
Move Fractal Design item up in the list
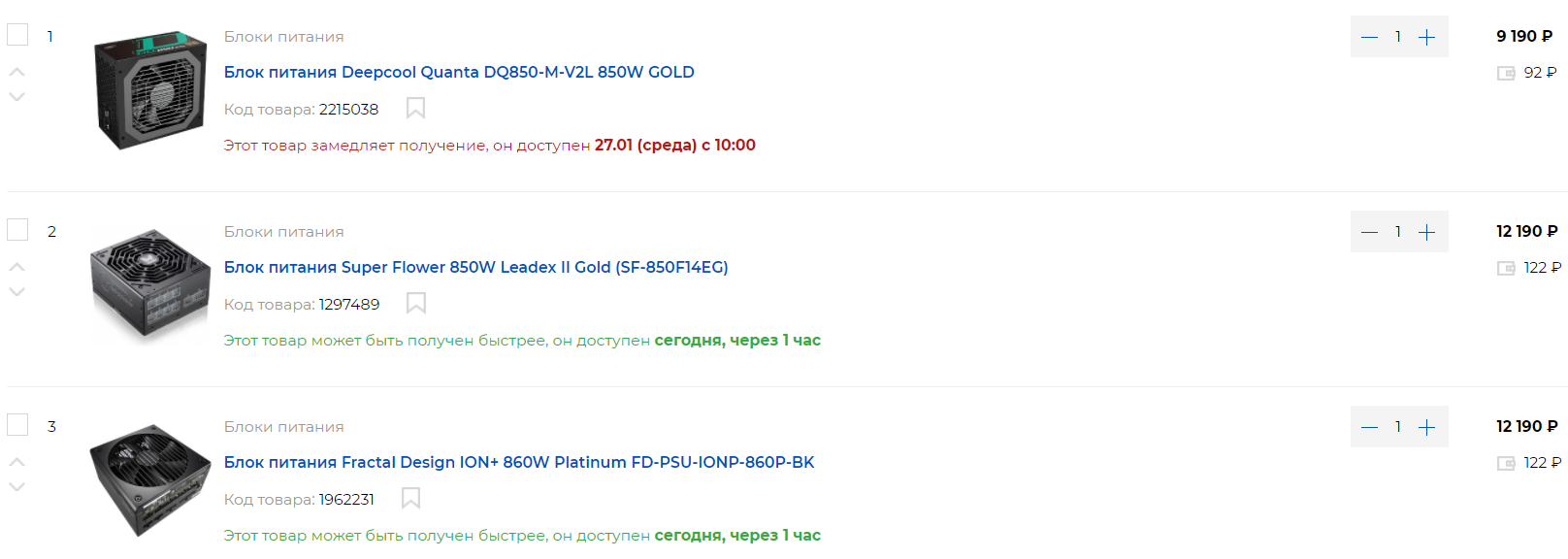[17, 461]
